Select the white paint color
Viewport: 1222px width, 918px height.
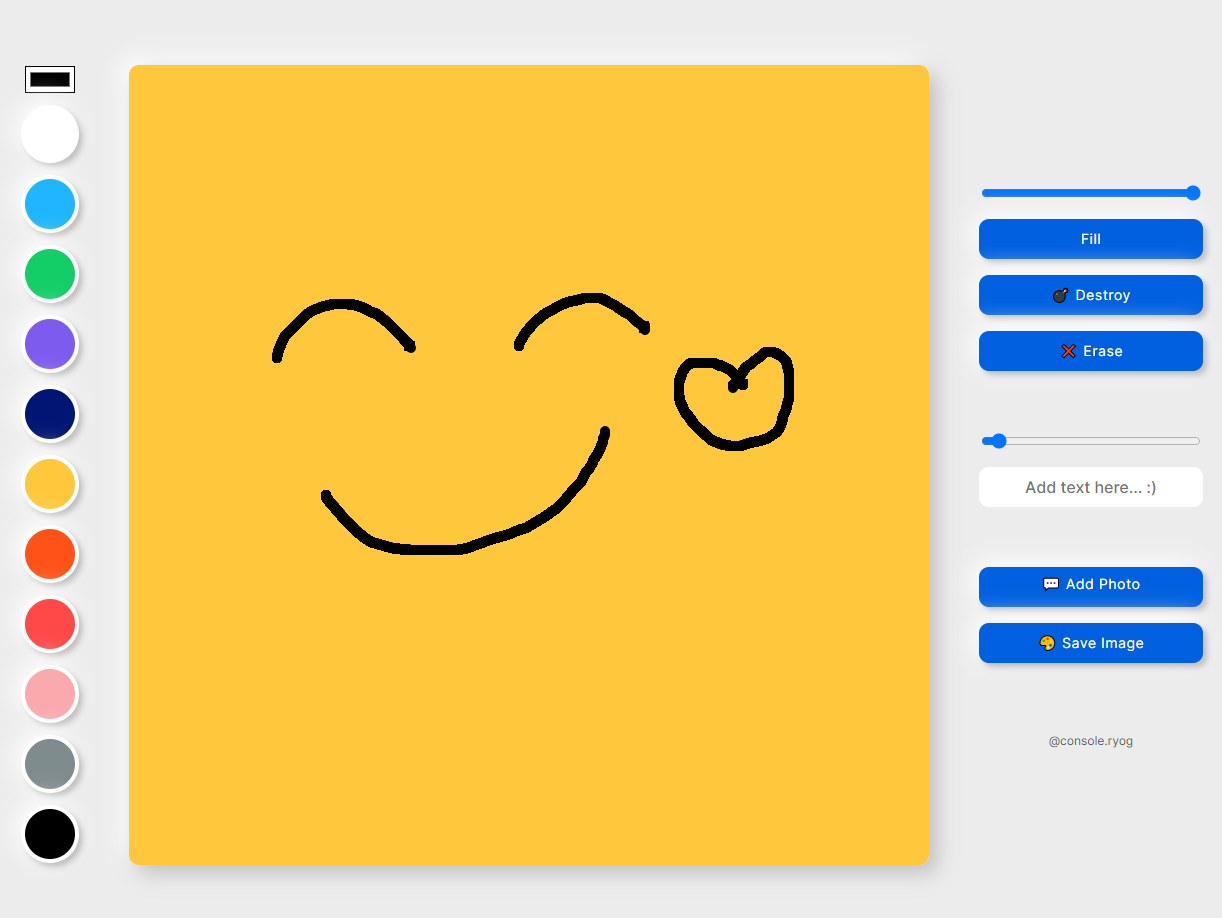tap(50, 134)
